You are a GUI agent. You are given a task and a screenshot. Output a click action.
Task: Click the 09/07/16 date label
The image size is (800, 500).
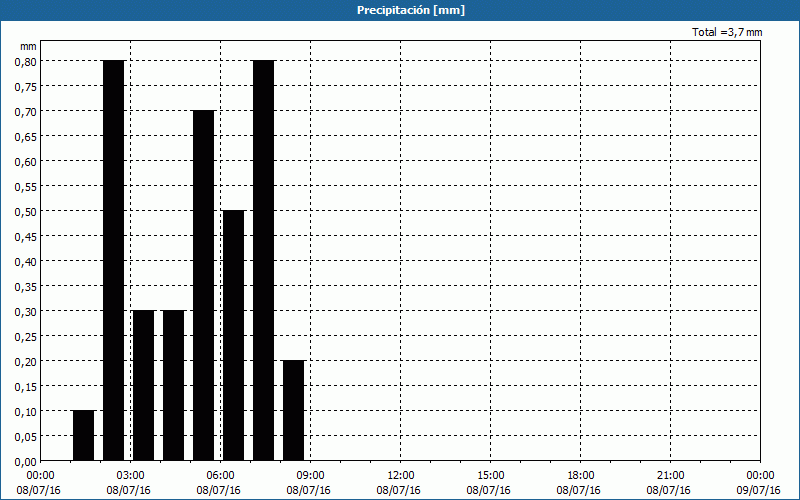click(759, 490)
